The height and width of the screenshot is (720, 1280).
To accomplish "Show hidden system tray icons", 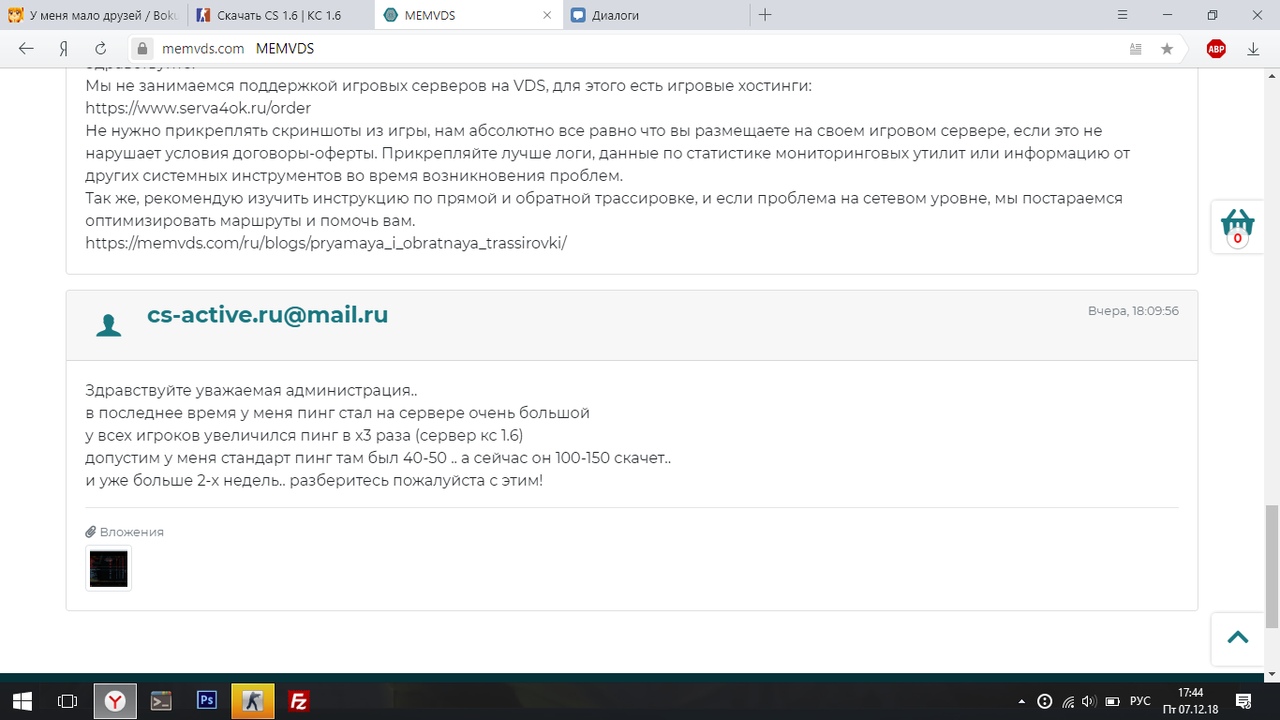I will coord(1021,701).
